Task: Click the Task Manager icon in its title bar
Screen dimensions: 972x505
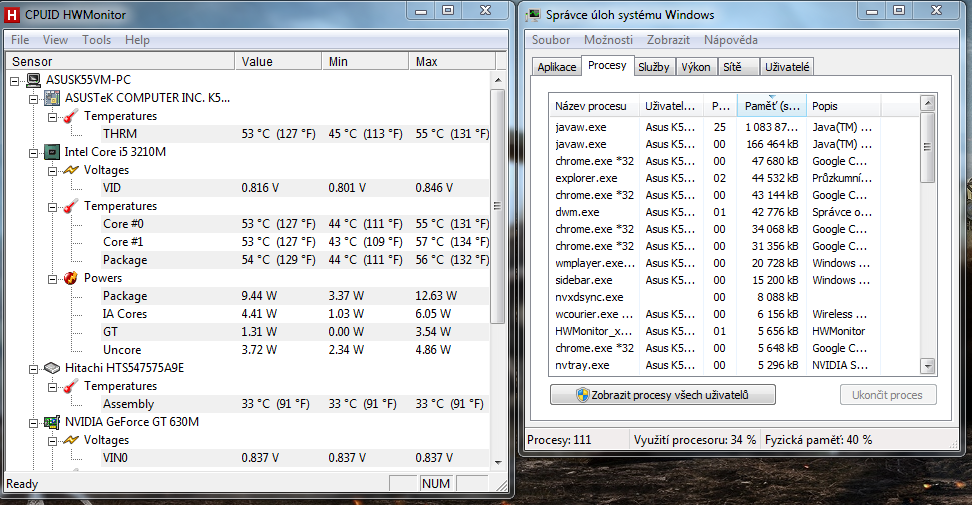Action: click(x=532, y=14)
